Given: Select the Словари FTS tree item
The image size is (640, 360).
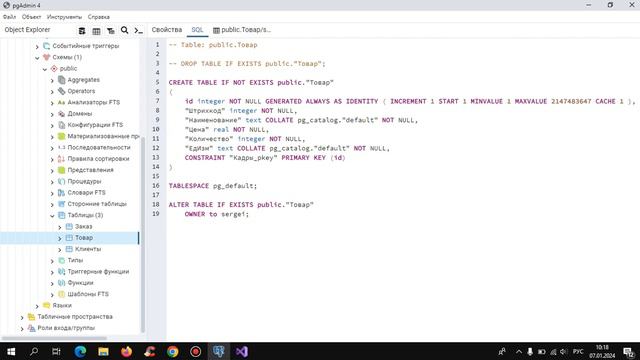Looking at the screenshot, I should [x=86, y=192].
